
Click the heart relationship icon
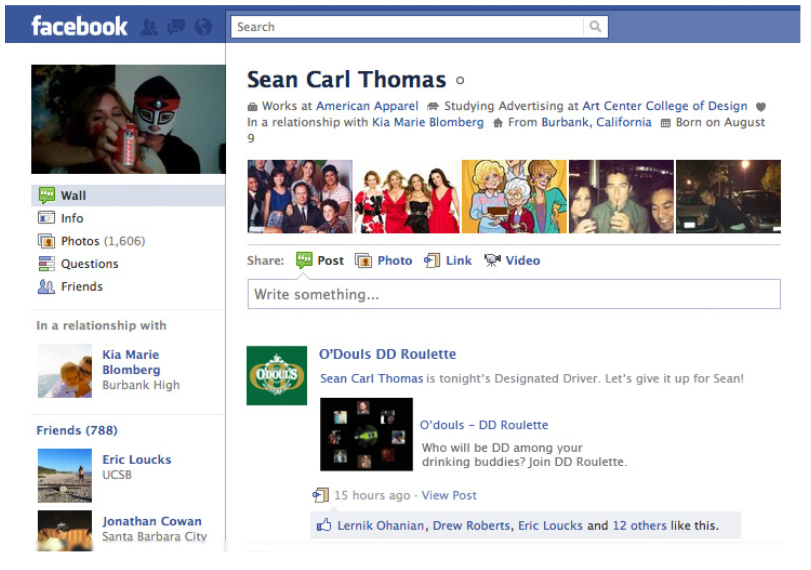[760, 107]
